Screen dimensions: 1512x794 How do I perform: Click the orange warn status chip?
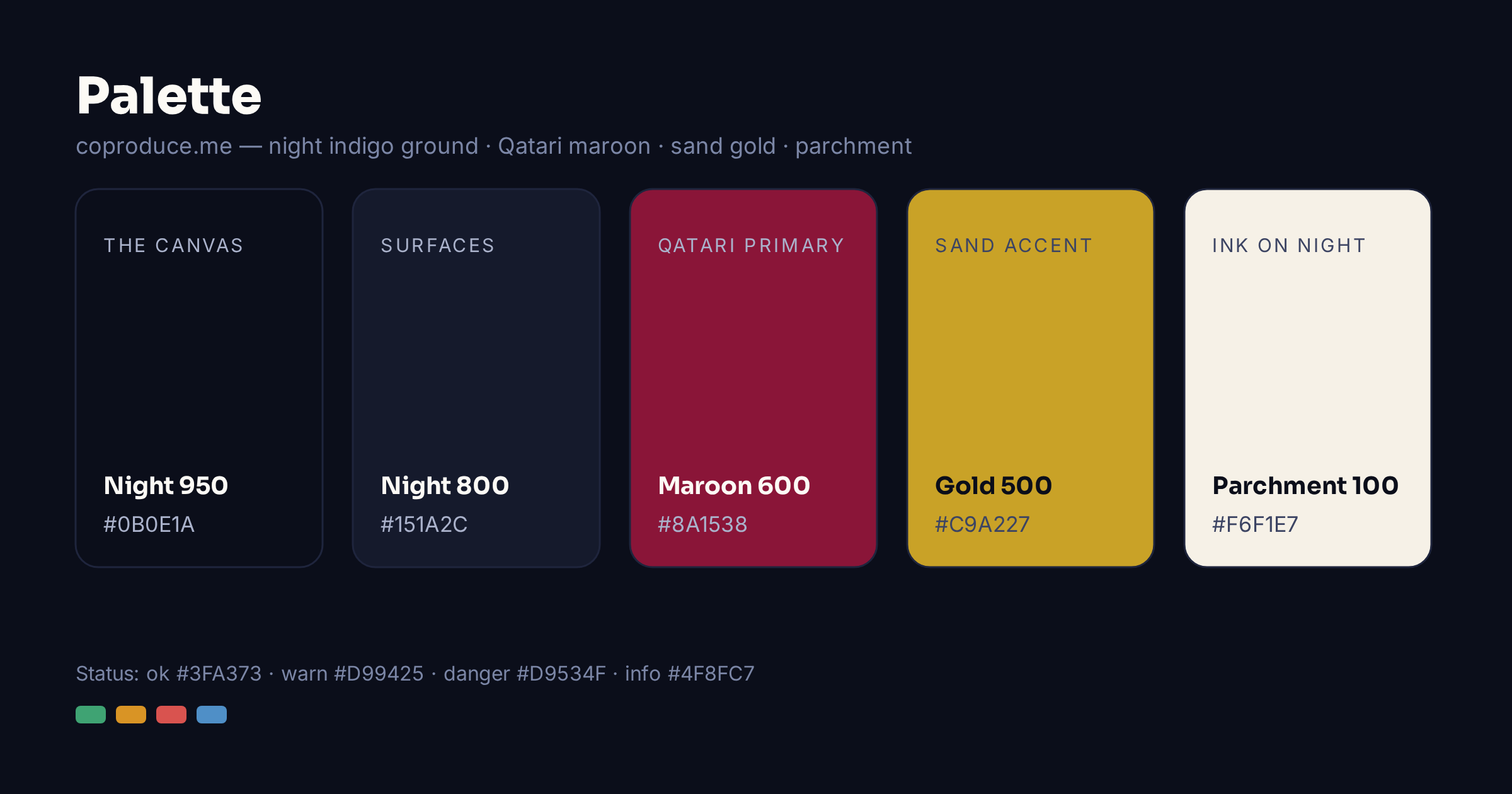(131, 715)
